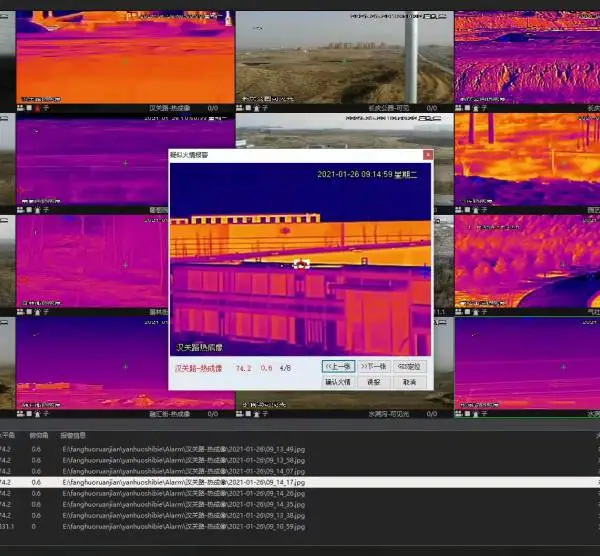The height and width of the screenshot is (556, 600).
Task: Click the 子 icon under the bottom-right thermal tile
Action: [484, 414]
